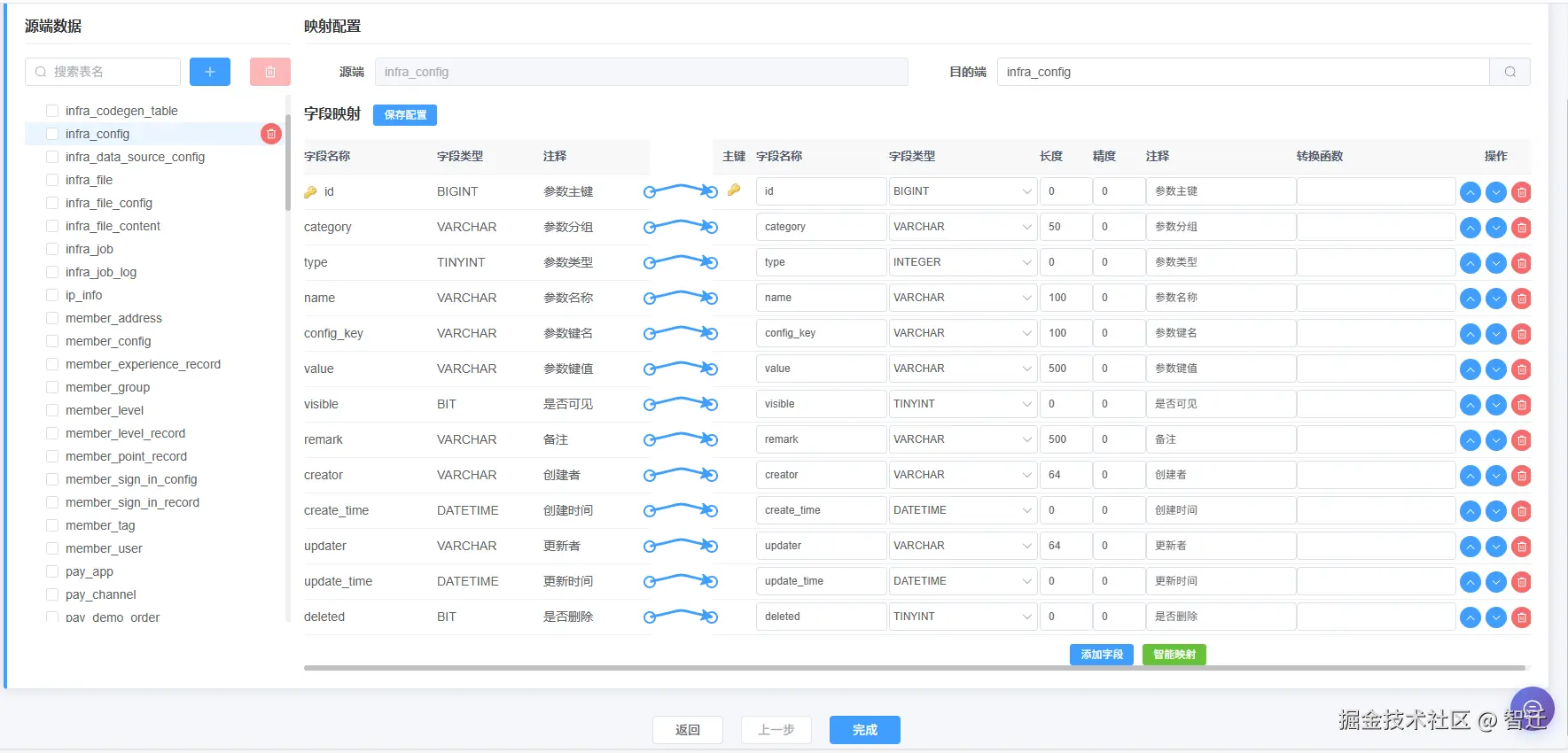Check the member_level checkbox
1568x753 pixels.
click(x=52, y=410)
